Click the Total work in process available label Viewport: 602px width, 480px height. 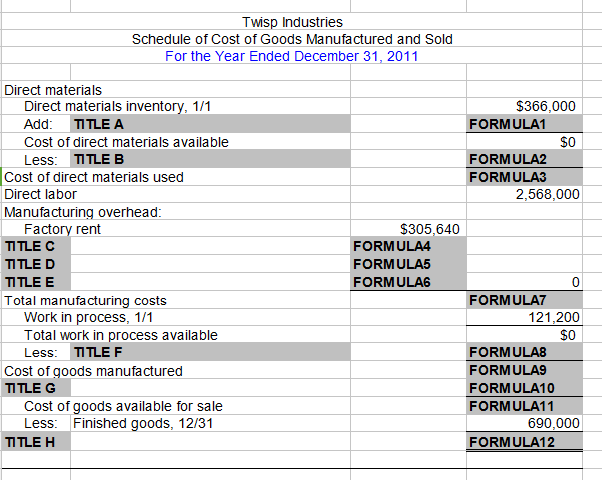click(121, 335)
